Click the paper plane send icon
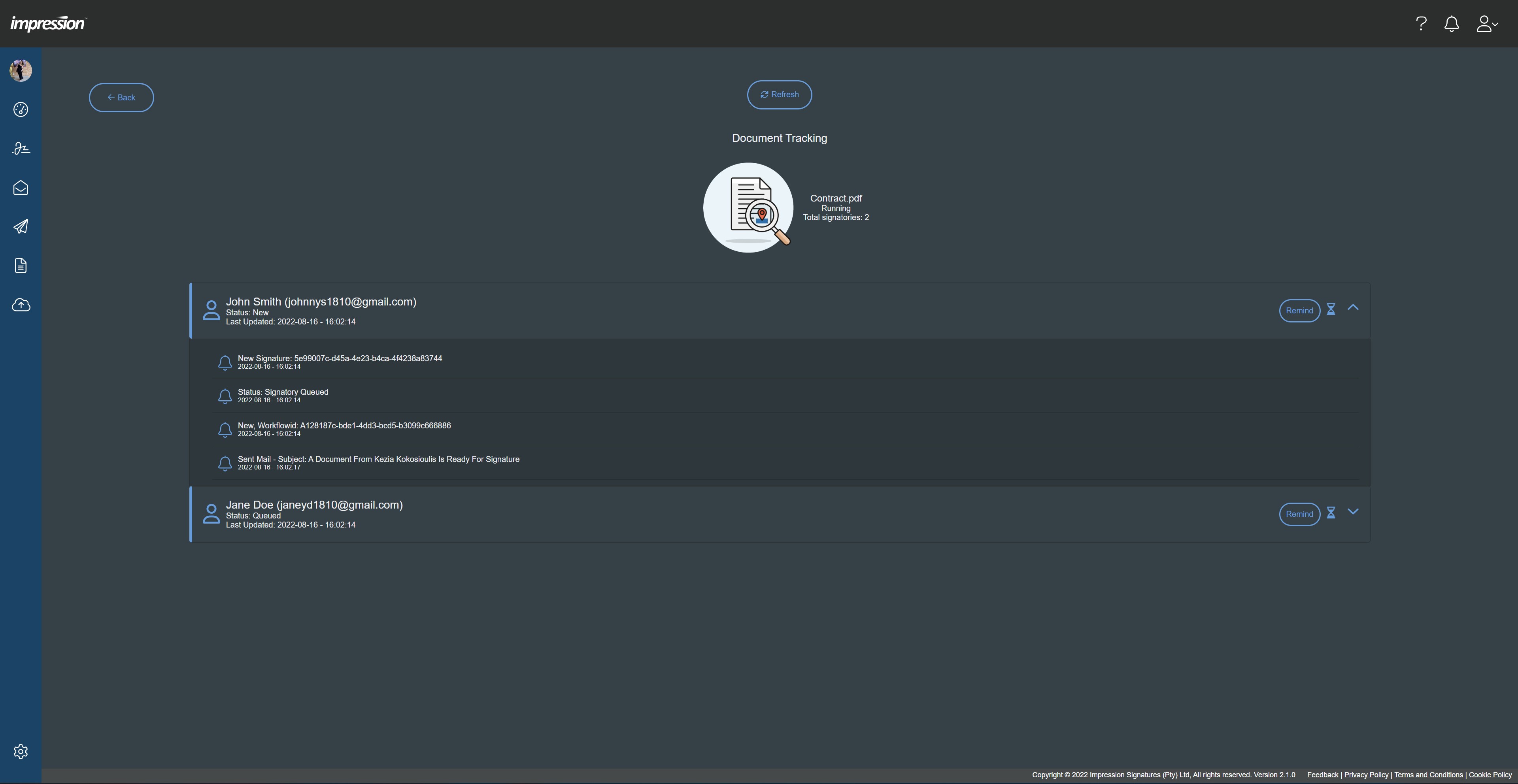Viewport: 1518px width, 784px height. point(21,227)
